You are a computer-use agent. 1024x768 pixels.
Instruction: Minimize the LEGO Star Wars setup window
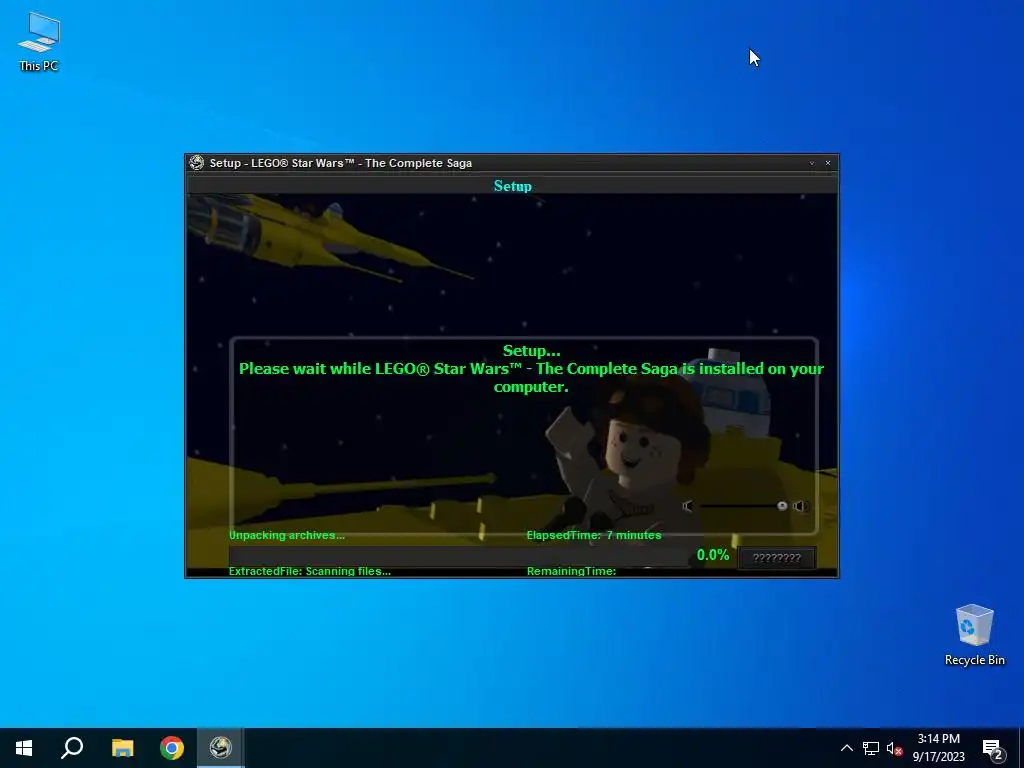[x=812, y=163]
